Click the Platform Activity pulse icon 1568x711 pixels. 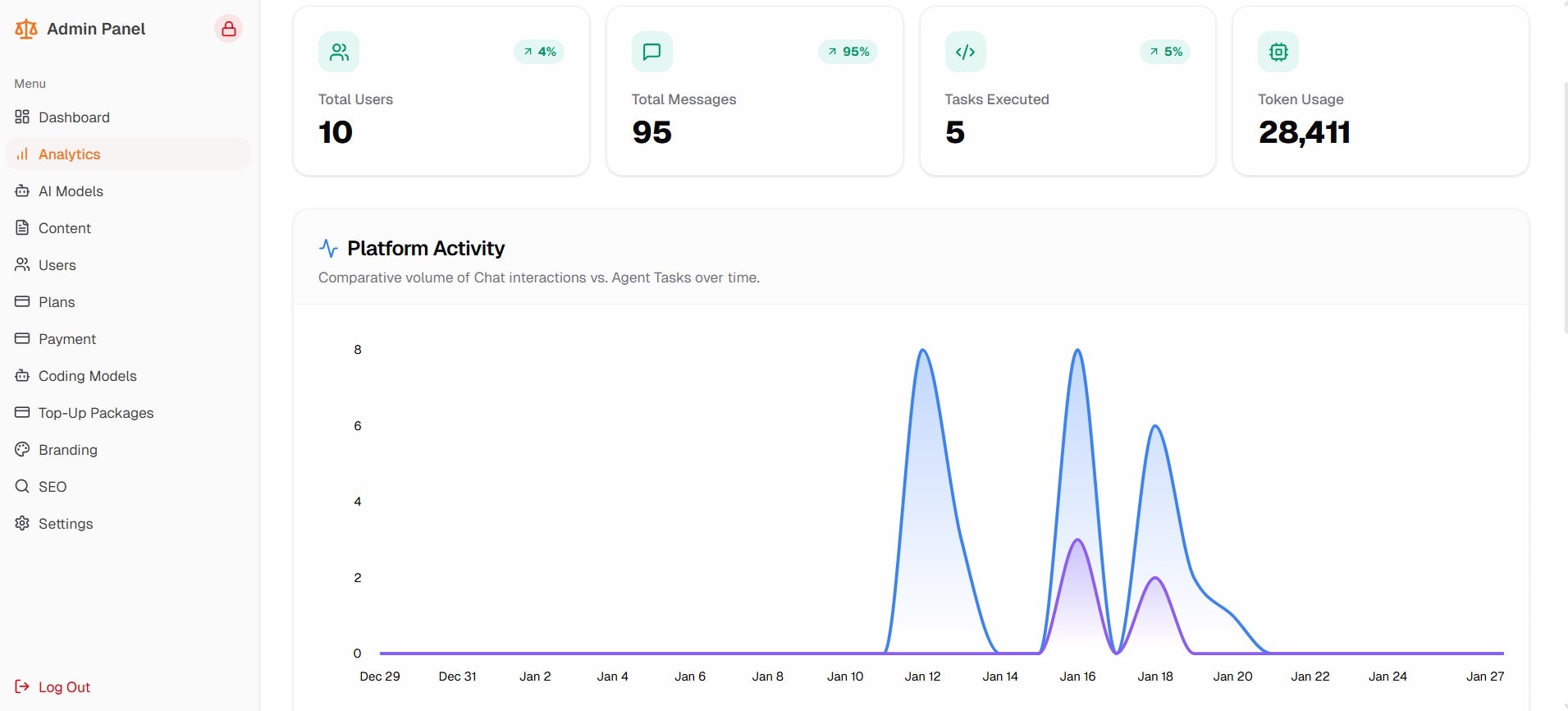[x=328, y=248]
